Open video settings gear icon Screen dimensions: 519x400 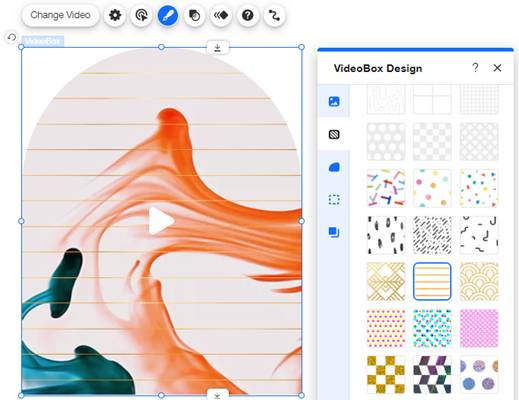(x=115, y=15)
